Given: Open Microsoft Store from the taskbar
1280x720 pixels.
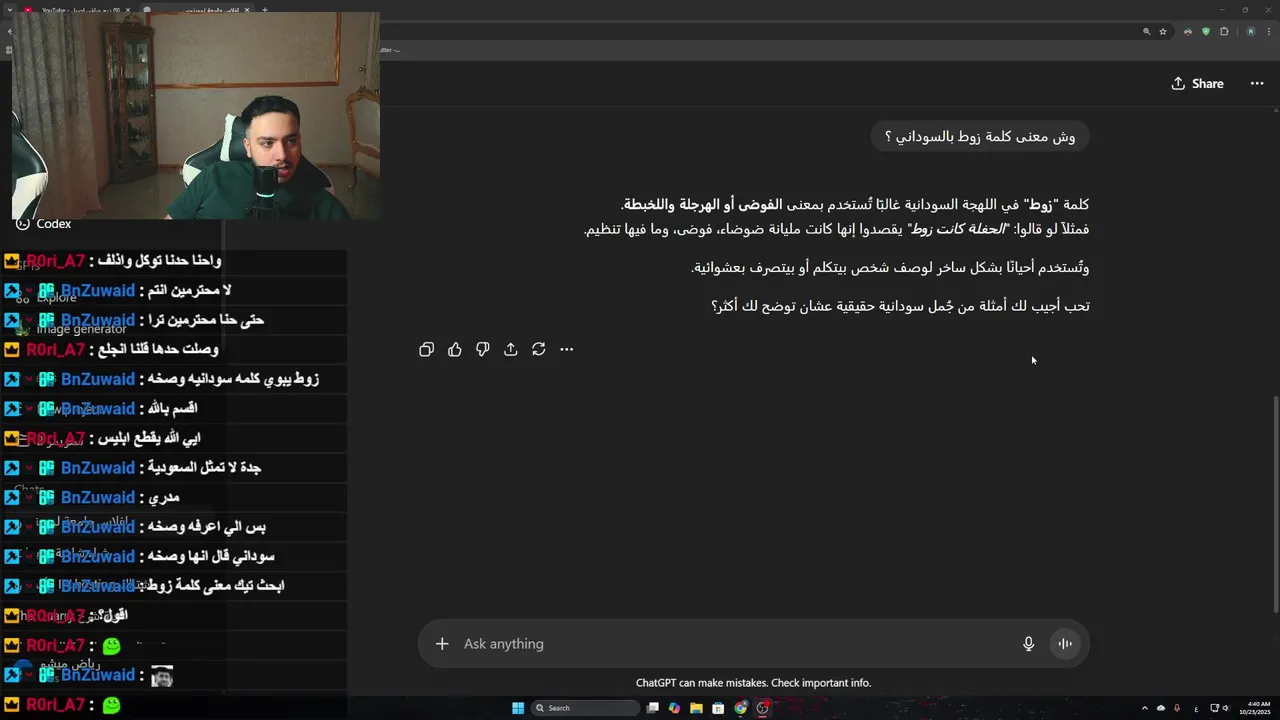Looking at the screenshot, I should pyautogui.click(x=718, y=708).
